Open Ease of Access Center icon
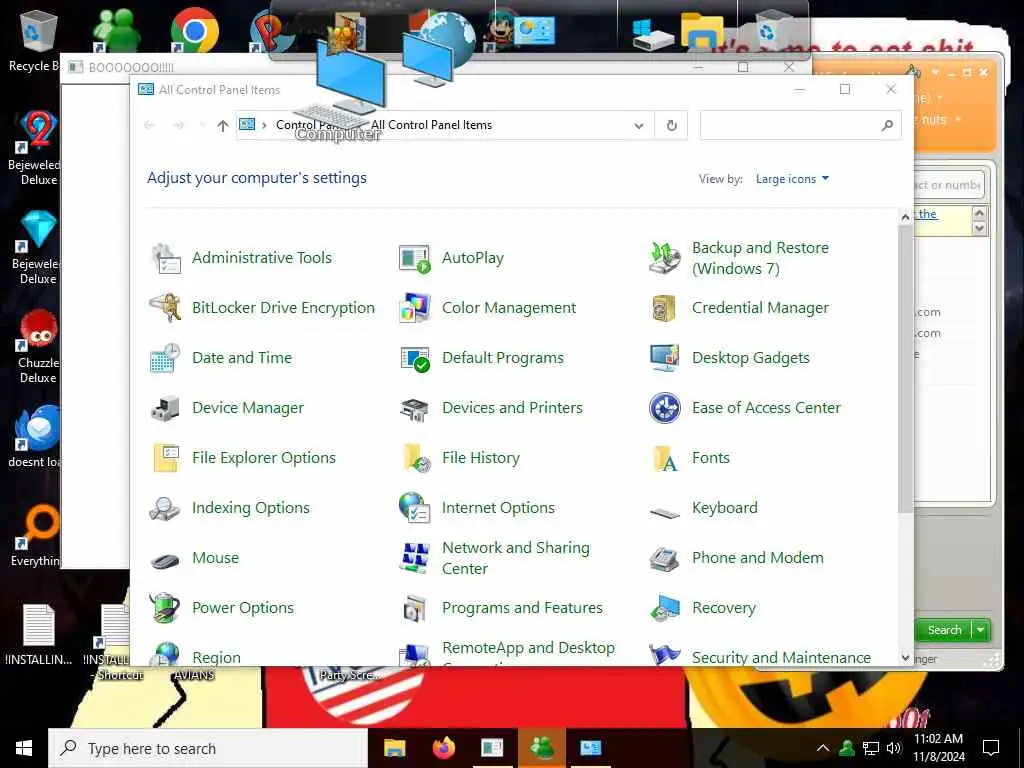The width and height of the screenshot is (1024, 768). point(665,408)
